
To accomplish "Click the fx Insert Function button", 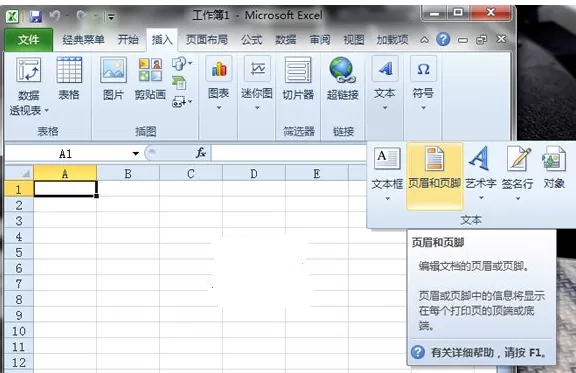I will (201, 153).
